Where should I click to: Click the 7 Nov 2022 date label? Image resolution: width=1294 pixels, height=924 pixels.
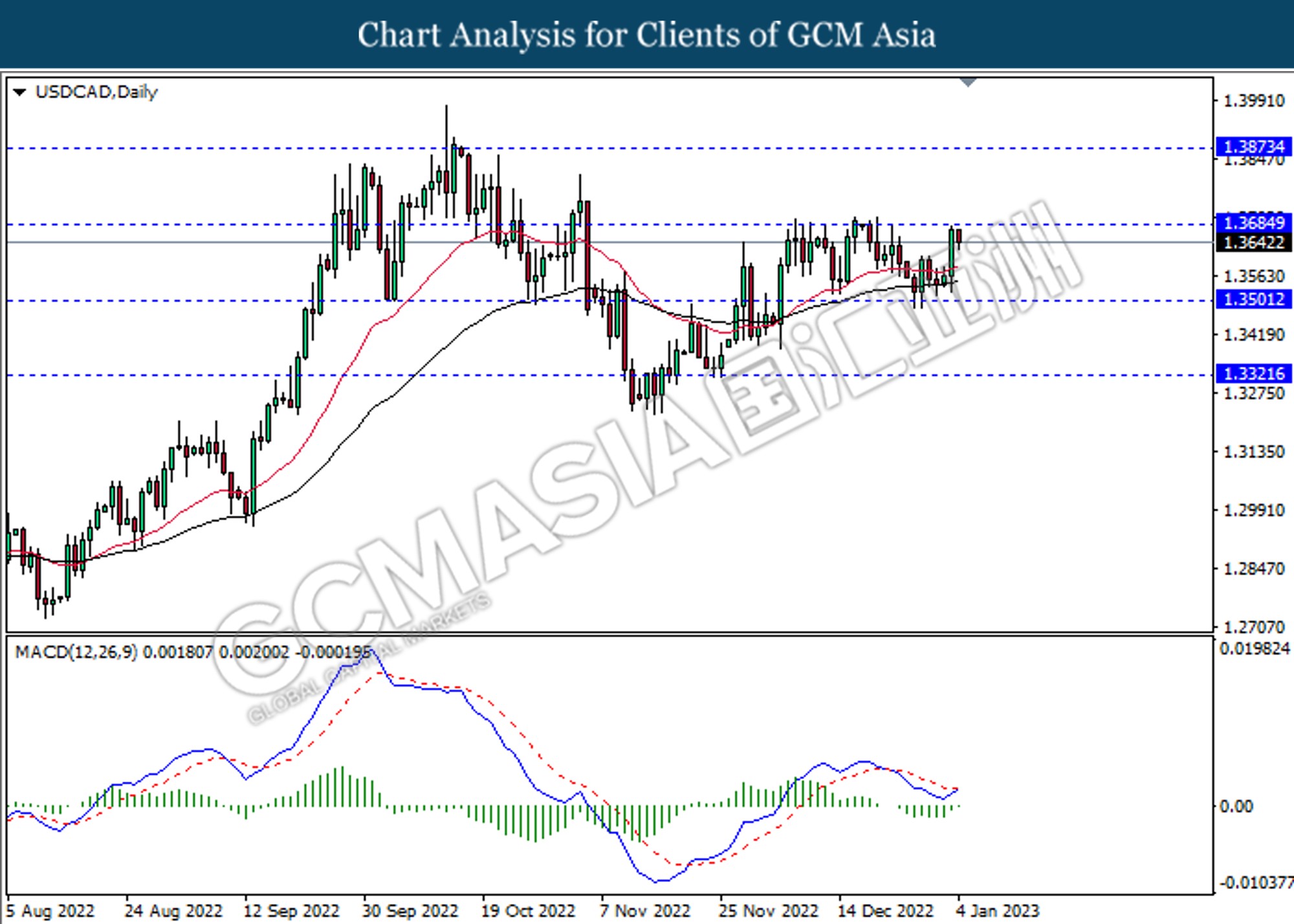pyautogui.click(x=645, y=911)
